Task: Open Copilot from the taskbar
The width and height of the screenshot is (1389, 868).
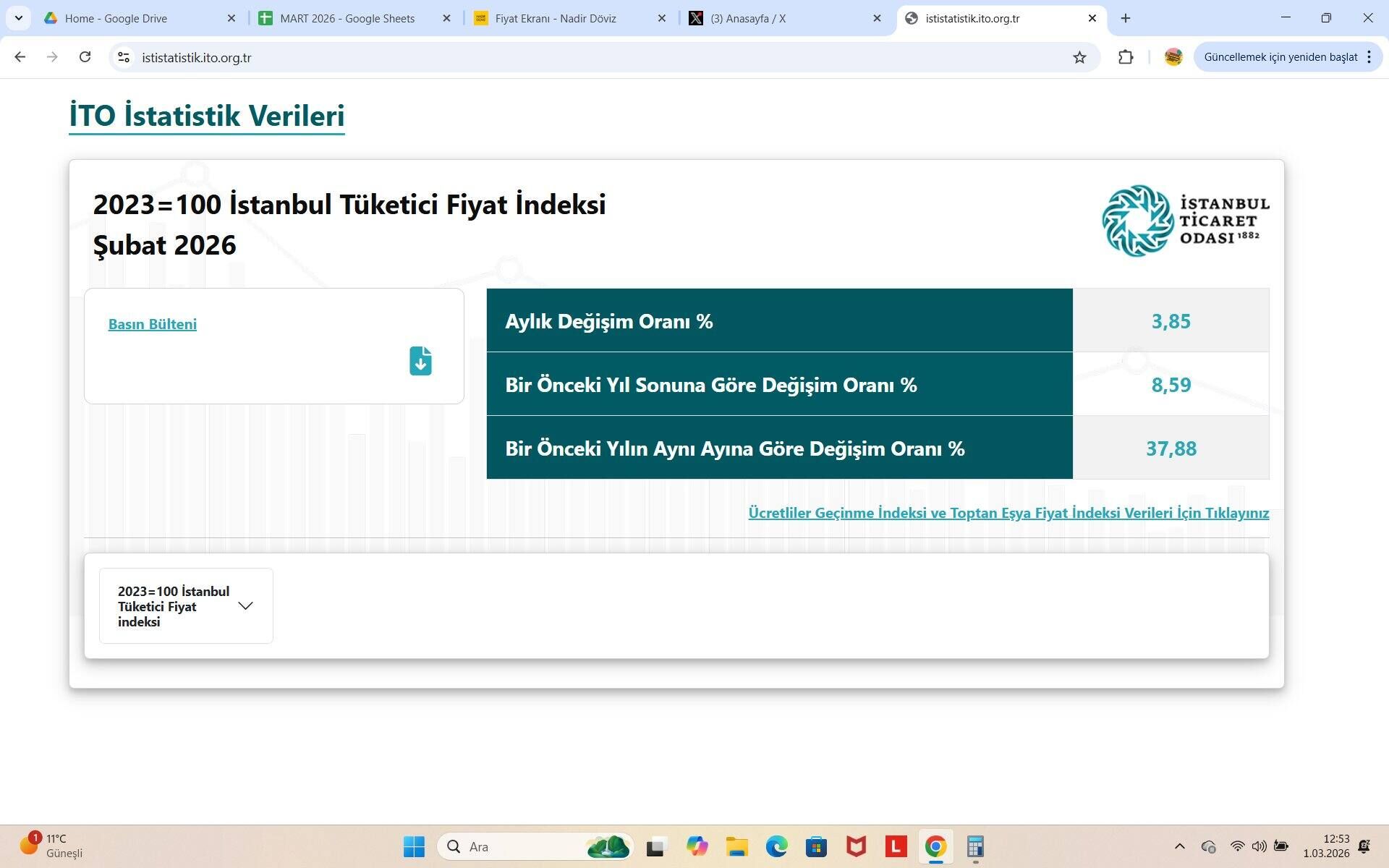Action: (697, 846)
